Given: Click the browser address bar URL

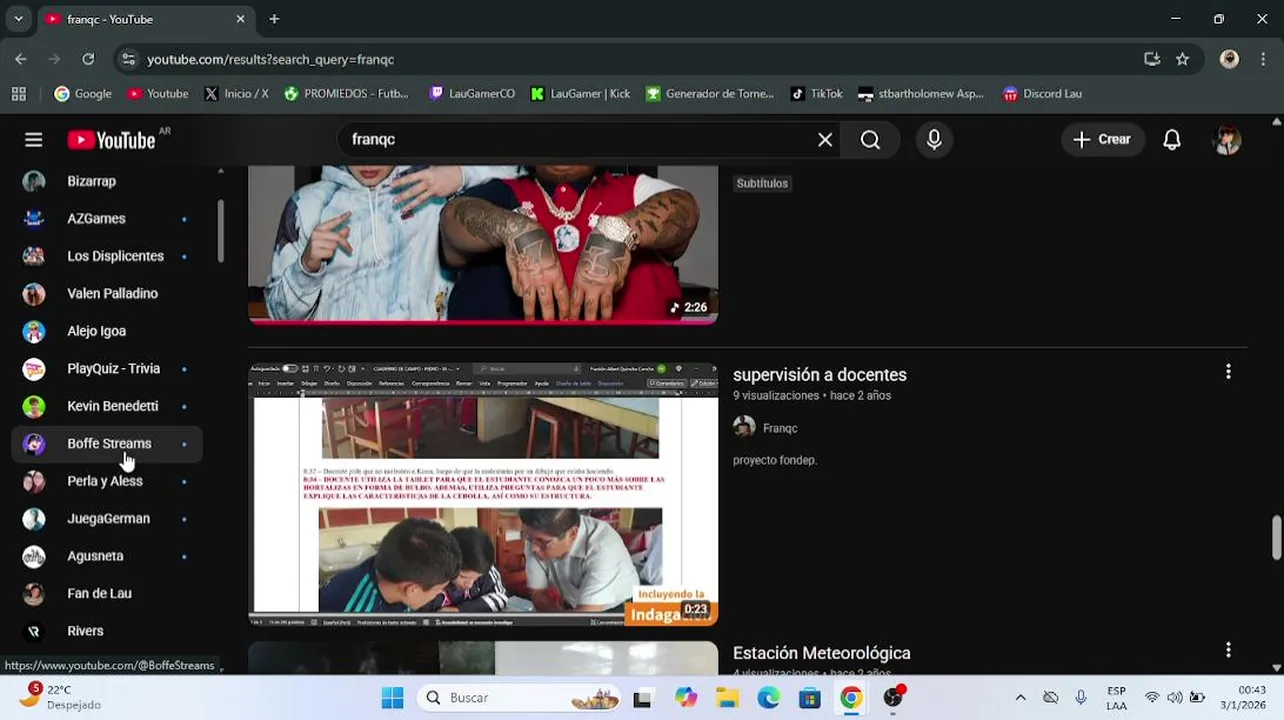Looking at the screenshot, I should click(x=270, y=59).
